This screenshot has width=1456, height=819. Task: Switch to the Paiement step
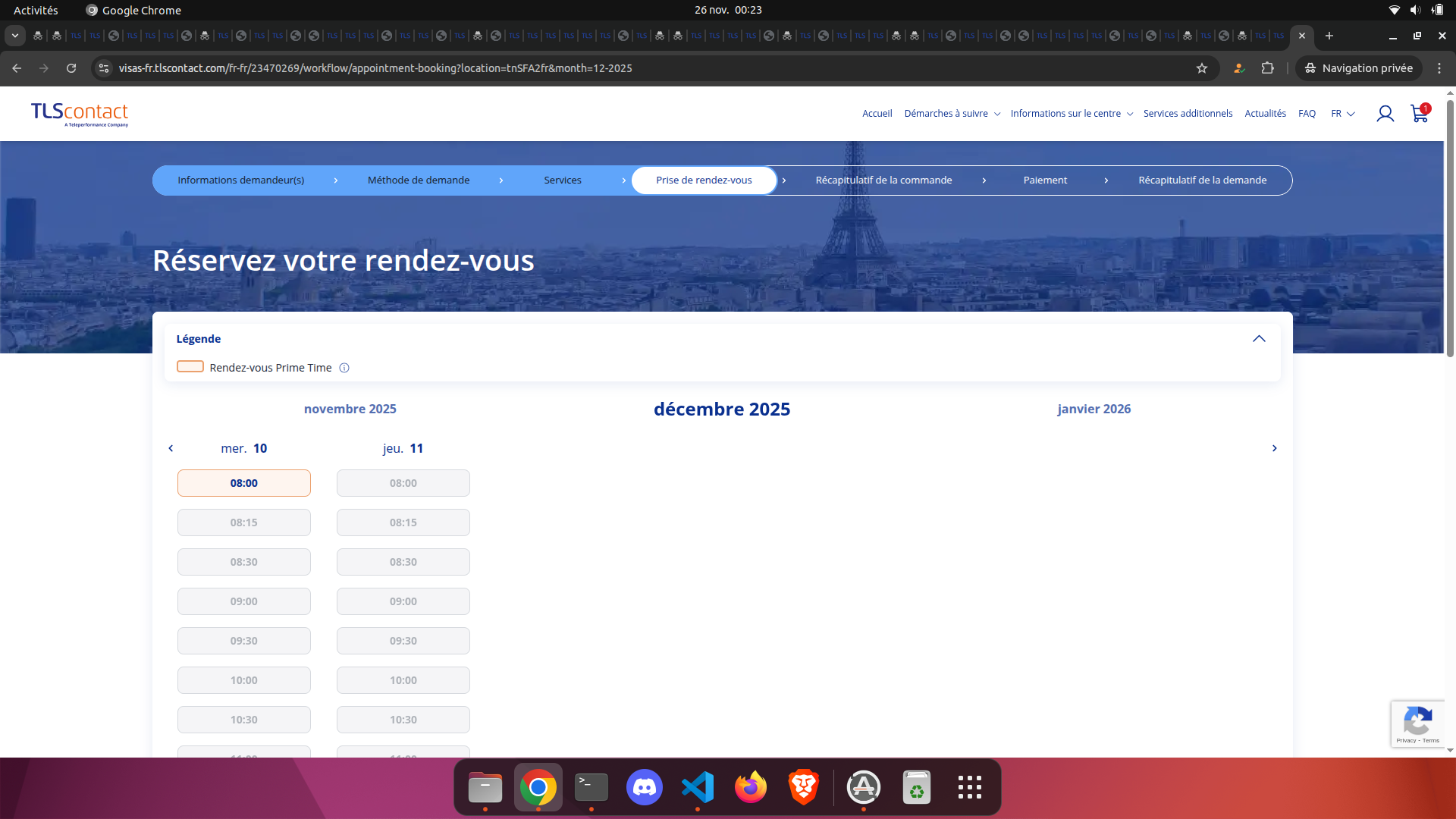[x=1045, y=180]
